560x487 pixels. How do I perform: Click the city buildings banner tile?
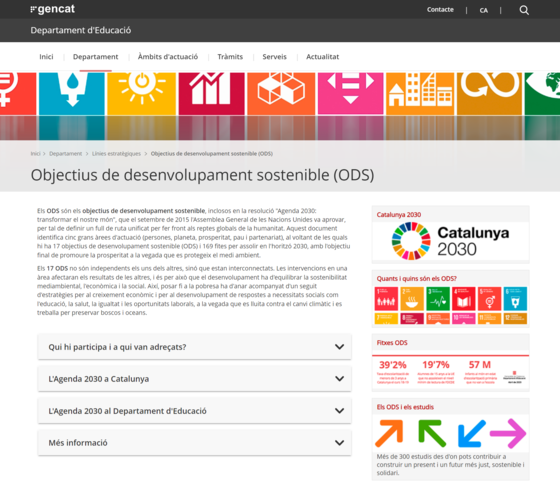coord(420,94)
